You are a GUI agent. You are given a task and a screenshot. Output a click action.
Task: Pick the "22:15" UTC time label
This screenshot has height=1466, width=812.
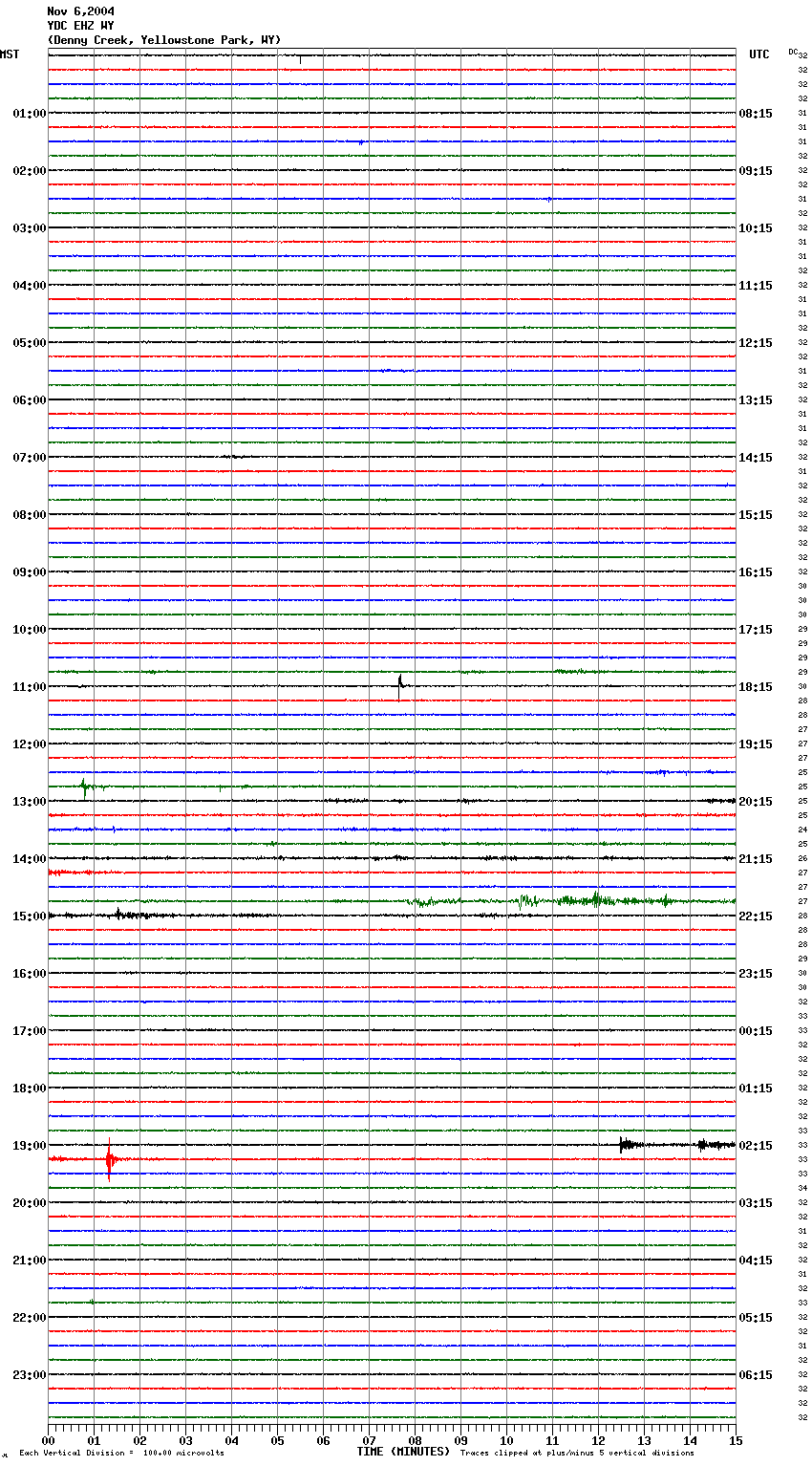(756, 916)
